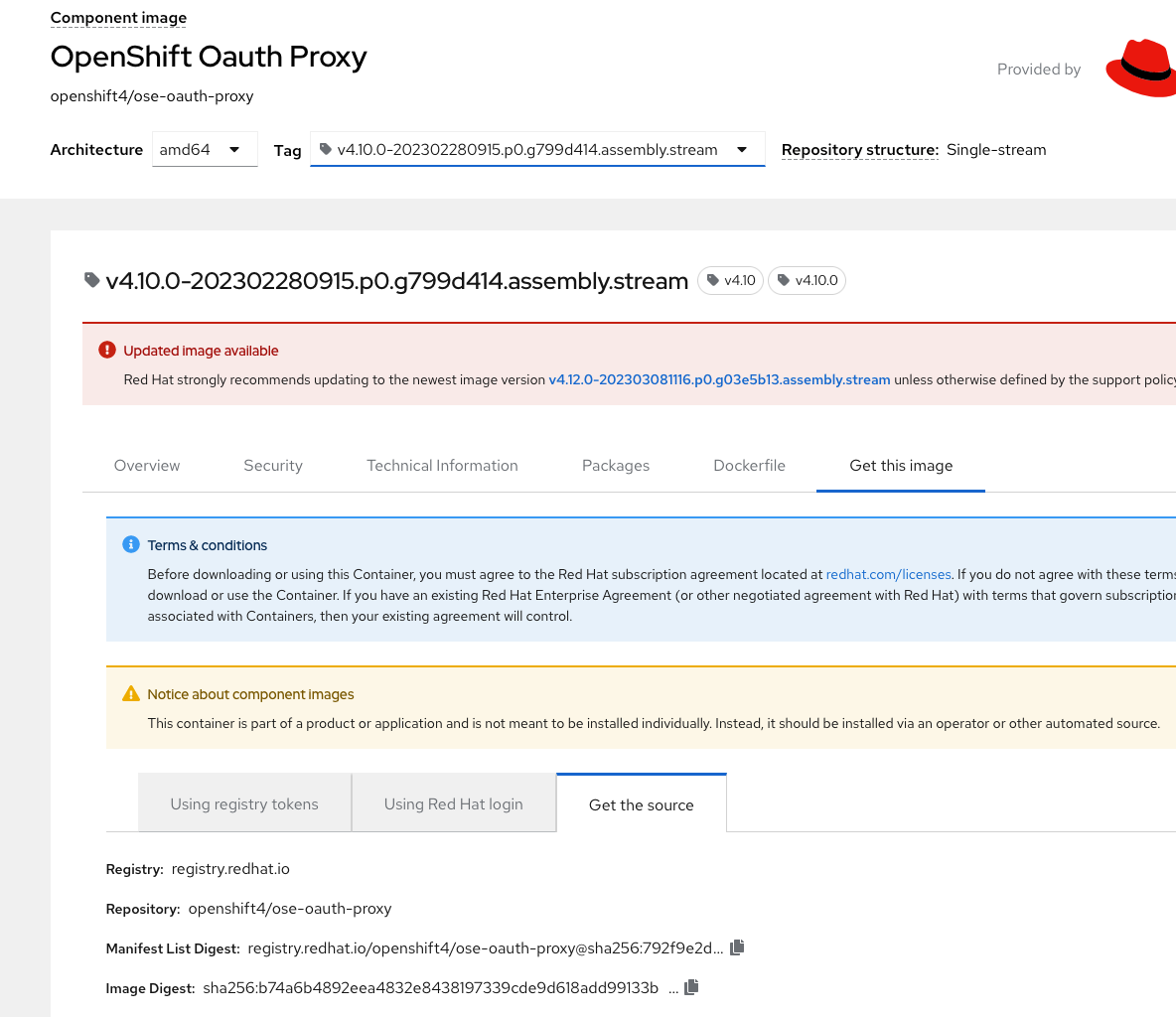Open the Tag version dropdown
The width and height of the screenshot is (1176, 1017).
tap(742, 149)
